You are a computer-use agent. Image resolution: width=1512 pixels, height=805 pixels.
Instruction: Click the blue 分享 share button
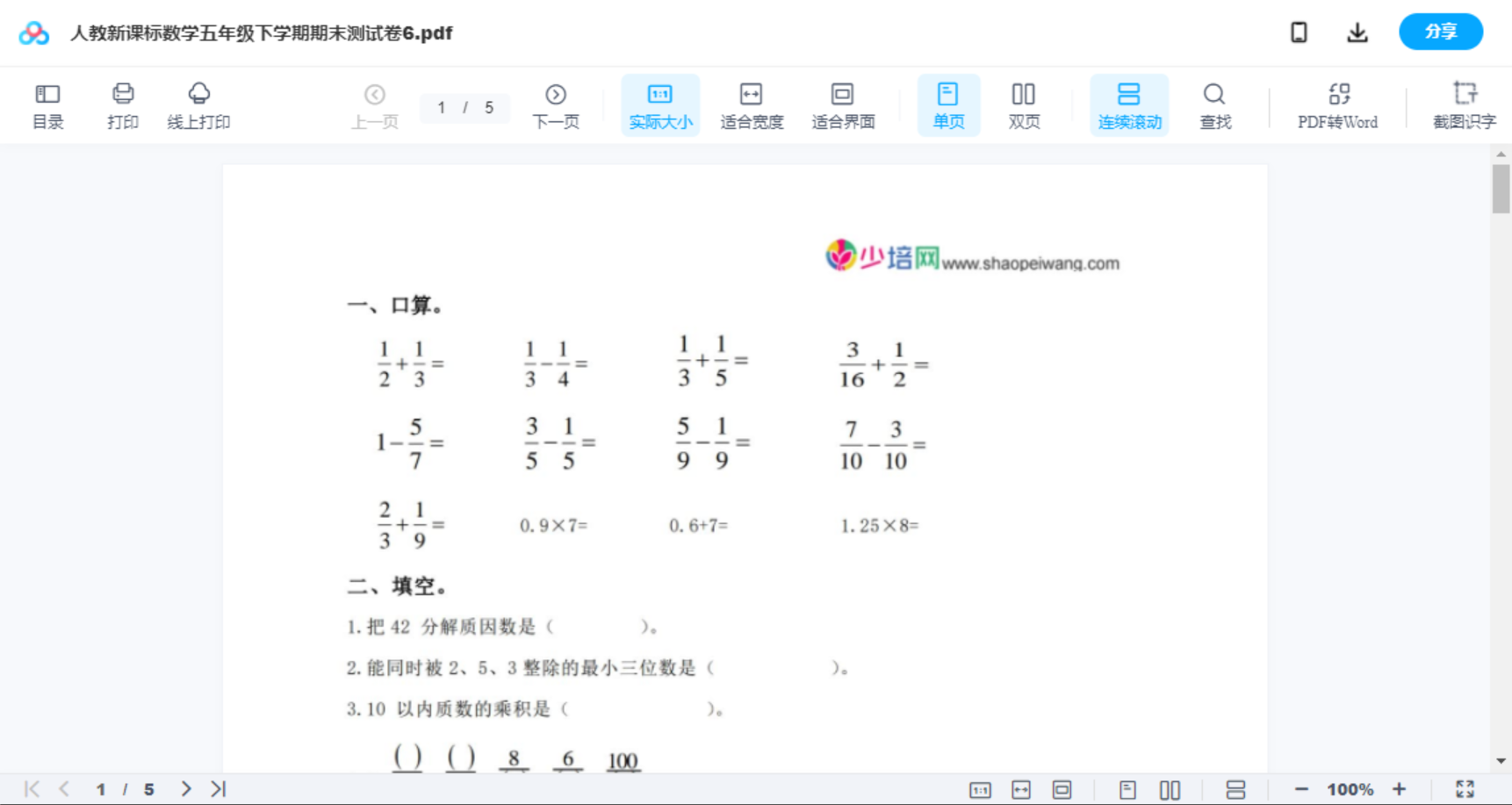tap(1440, 32)
